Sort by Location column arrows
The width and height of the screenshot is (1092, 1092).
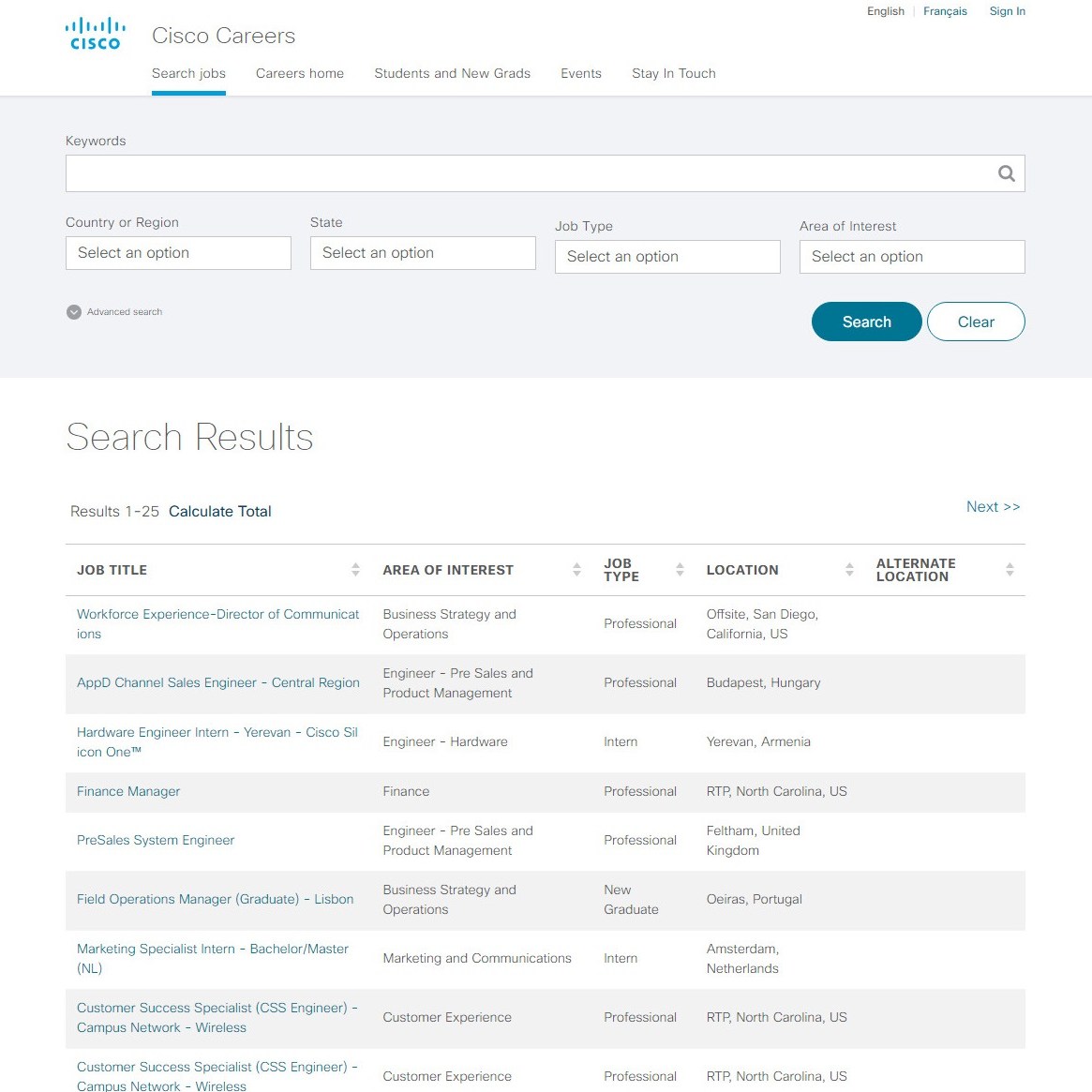pyautogui.click(x=849, y=570)
